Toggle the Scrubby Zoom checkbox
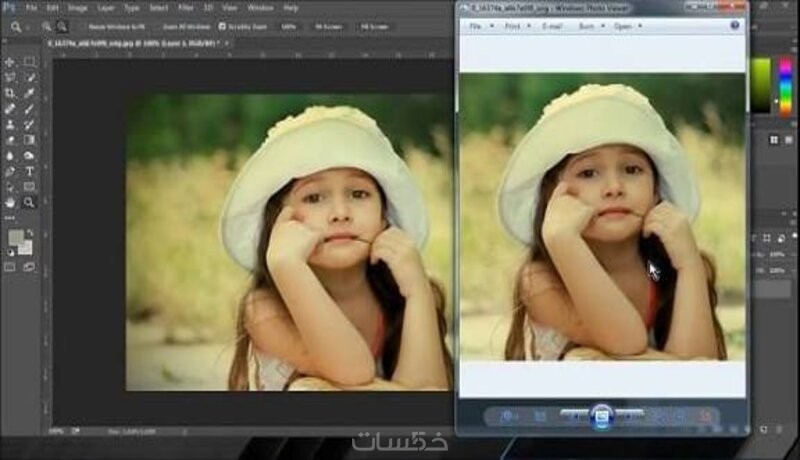Screen dimensions: 800x460 (222, 27)
